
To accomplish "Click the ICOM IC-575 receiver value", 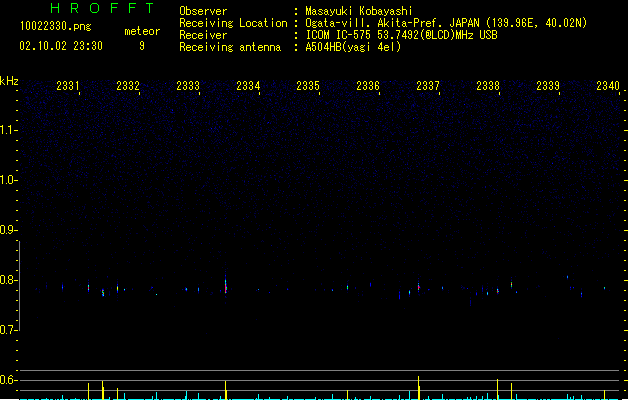I will tap(401, 35).
